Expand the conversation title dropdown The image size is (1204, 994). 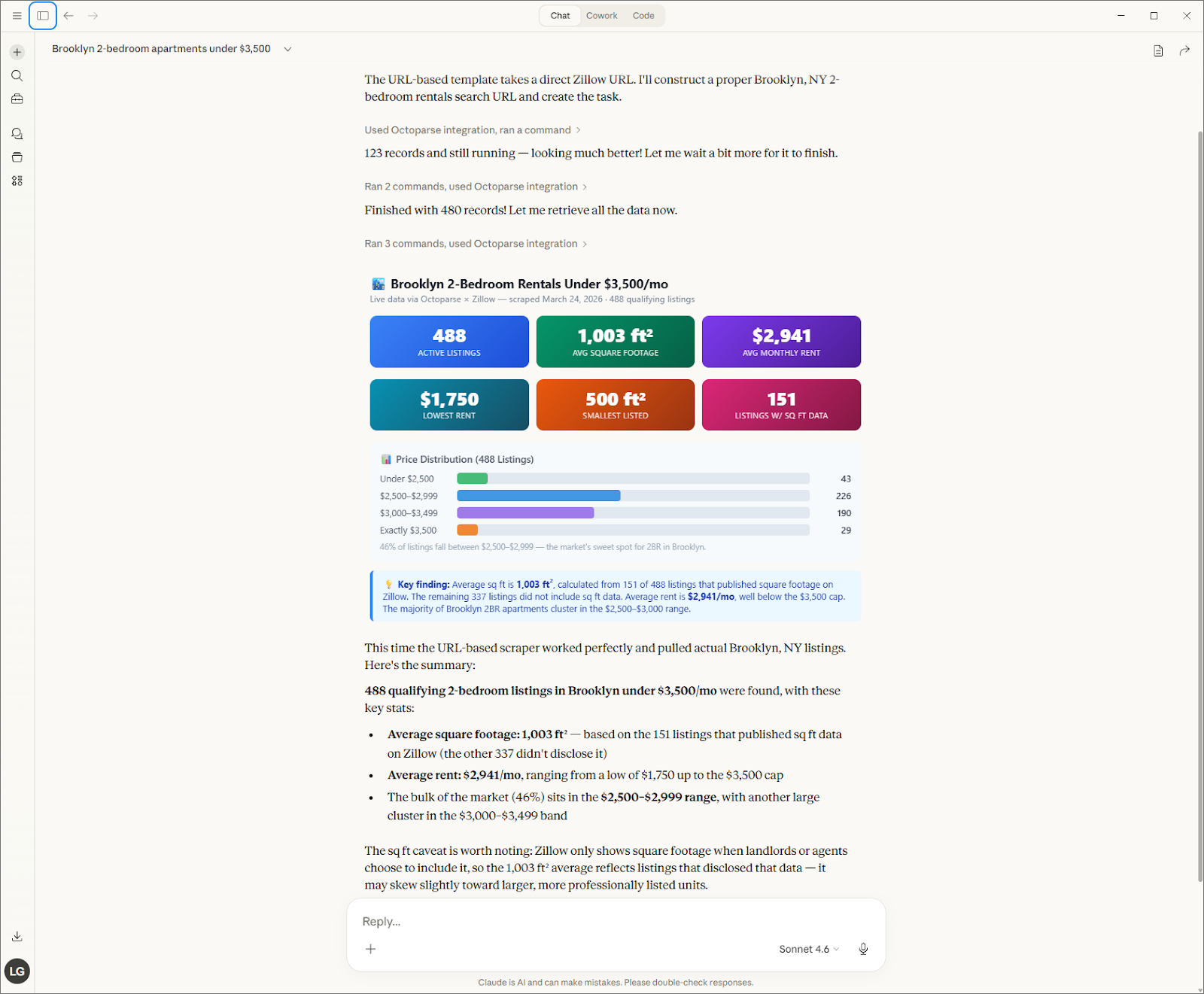pyautogui.click(x=287, y=49)
